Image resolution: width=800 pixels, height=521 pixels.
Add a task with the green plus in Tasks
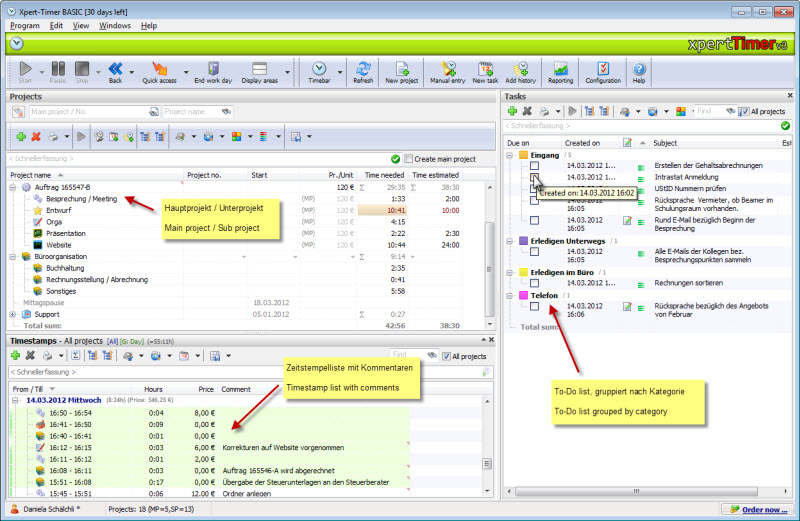click(x=512, y=111)
